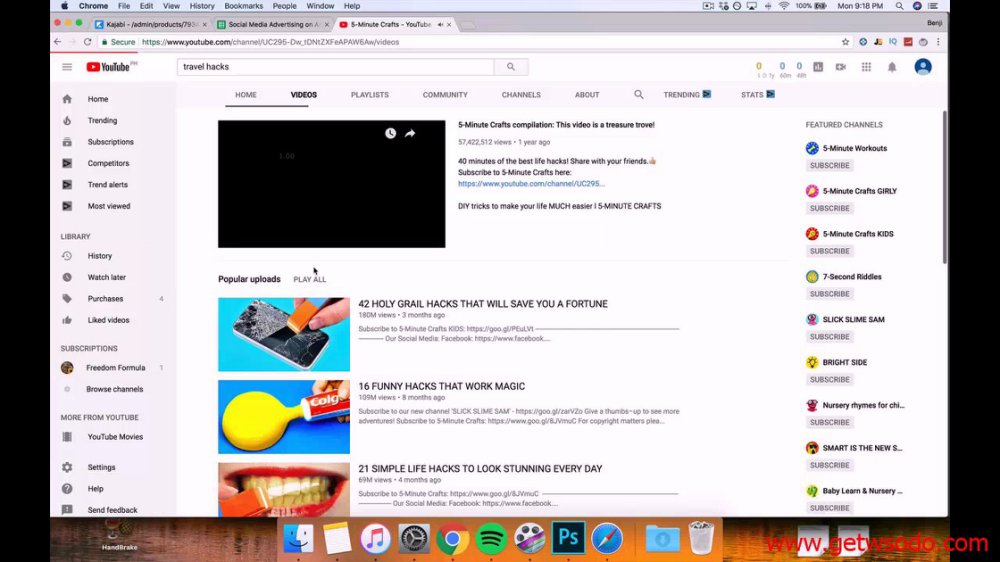The height and width of the screenshot is (562, 1000).
Task: Open the 5-Minute Crafts channel link
Action: (x=531, y=184)
